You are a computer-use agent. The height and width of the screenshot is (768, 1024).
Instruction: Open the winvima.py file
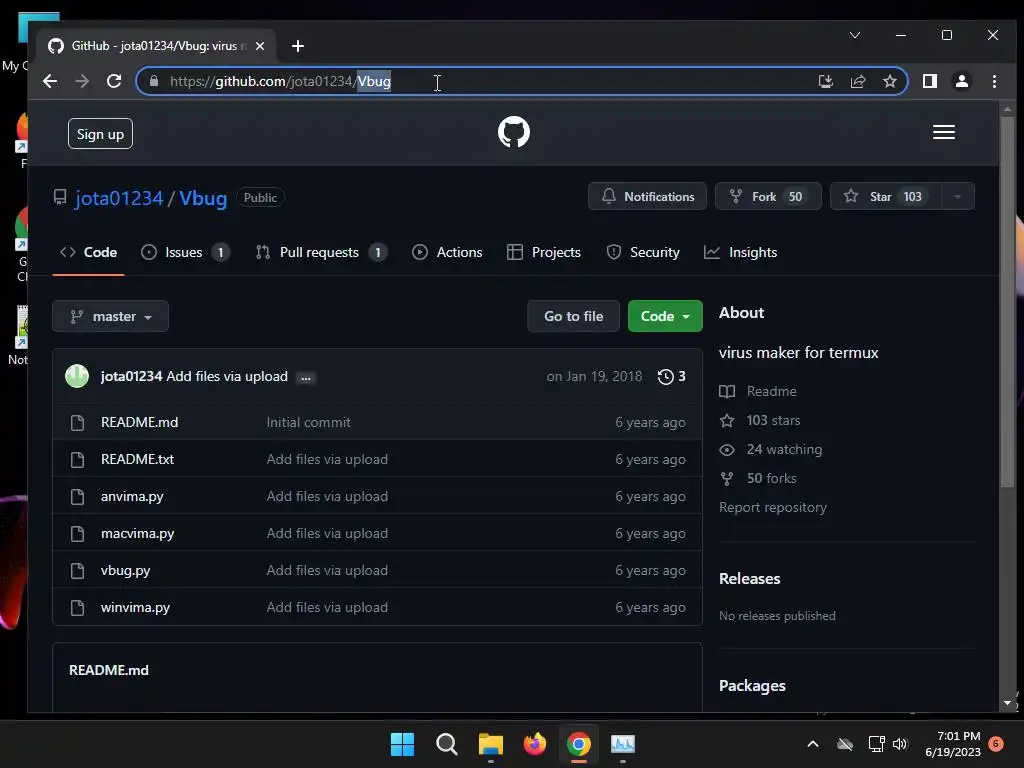click(135, 607)
